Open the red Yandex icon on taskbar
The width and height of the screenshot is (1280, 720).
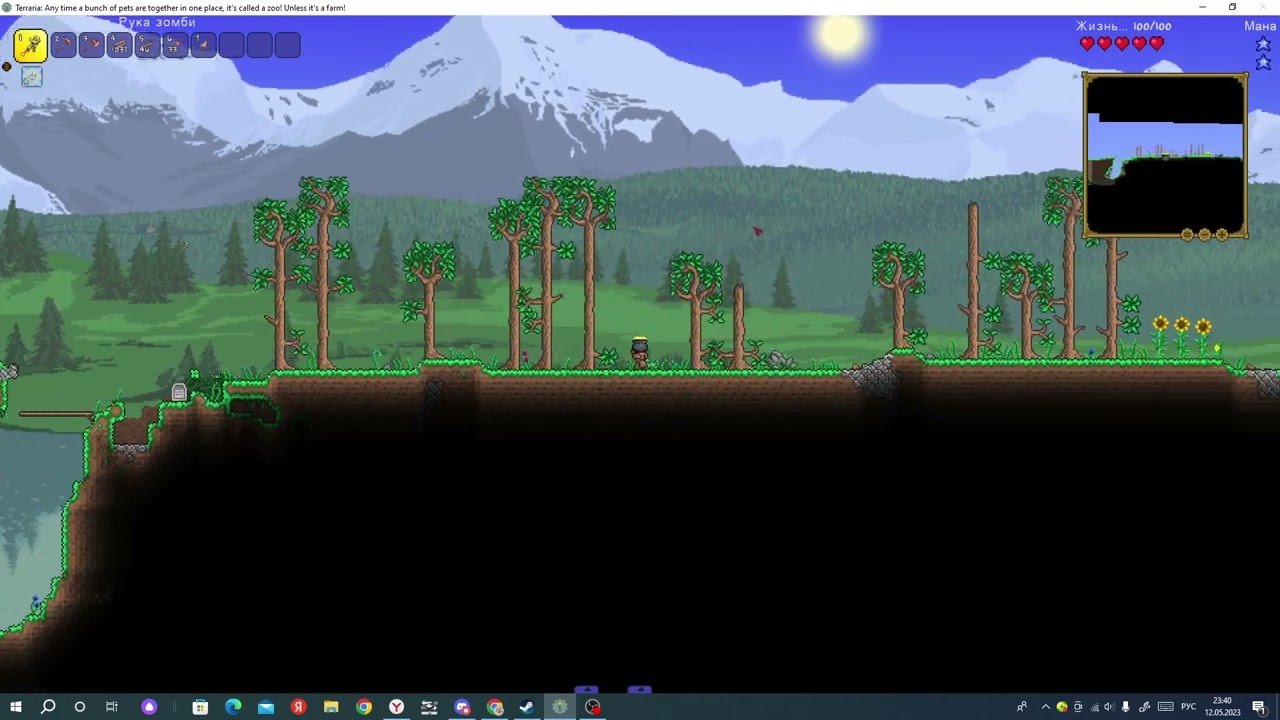[x=298, y=707]
